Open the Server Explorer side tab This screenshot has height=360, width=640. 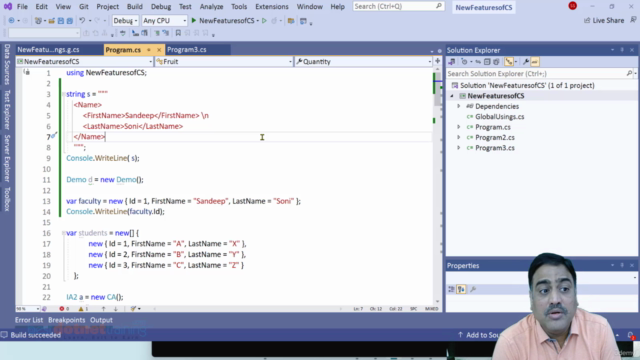tap(7, 158)
